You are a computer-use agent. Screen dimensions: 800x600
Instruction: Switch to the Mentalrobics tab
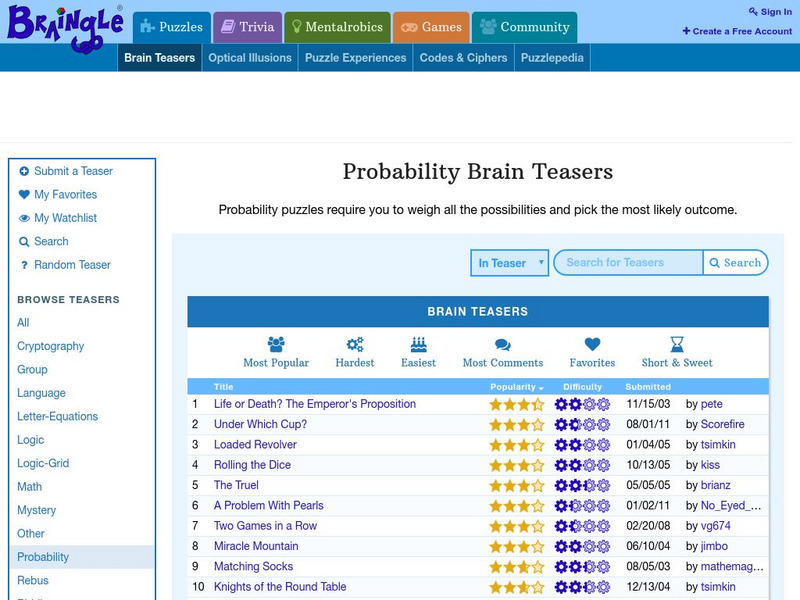pyautogui.click(x=335, y=27)
